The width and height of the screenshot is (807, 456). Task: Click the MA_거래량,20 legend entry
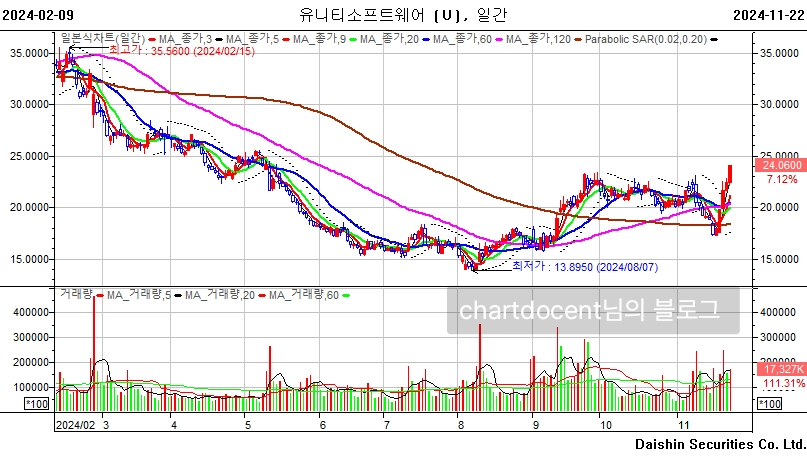click(220, 295)
